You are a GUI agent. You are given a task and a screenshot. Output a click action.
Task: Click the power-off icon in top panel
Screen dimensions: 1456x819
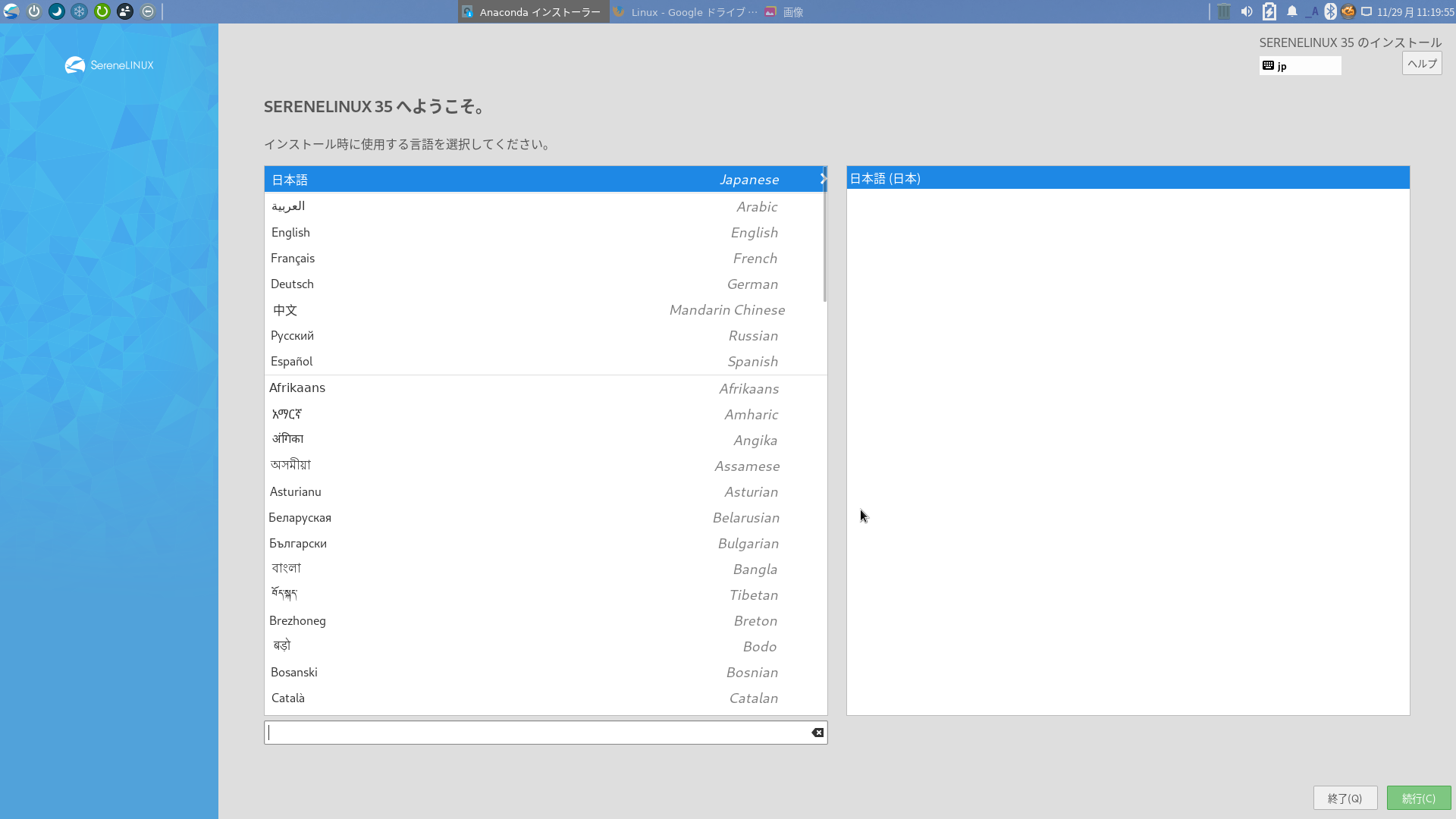click(x=34, y=11)
